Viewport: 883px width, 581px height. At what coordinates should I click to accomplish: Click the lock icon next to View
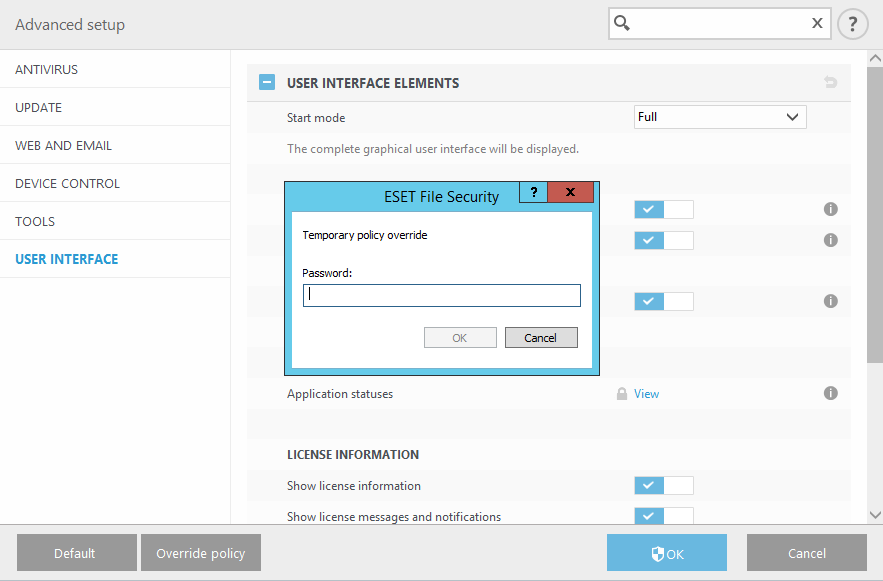coord(621,394)
